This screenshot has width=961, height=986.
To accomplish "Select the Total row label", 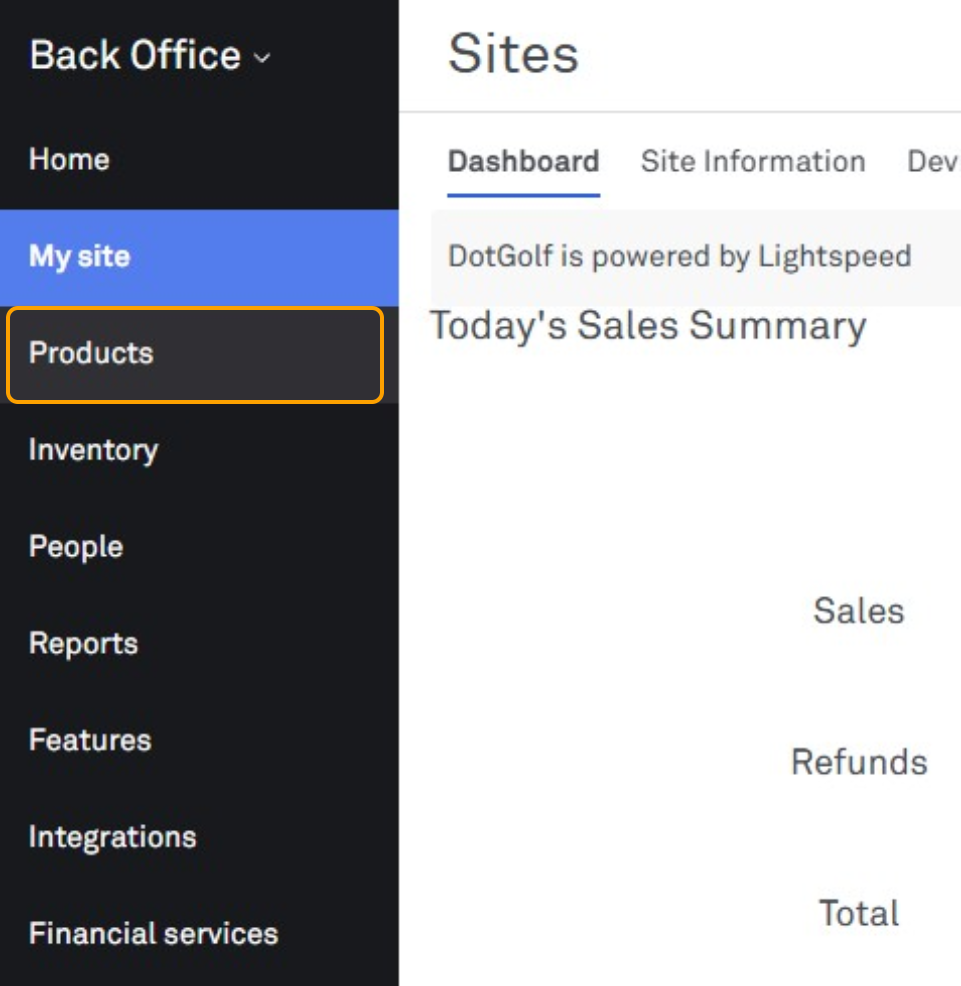I will pyautogui.click(x=858, y=913).
